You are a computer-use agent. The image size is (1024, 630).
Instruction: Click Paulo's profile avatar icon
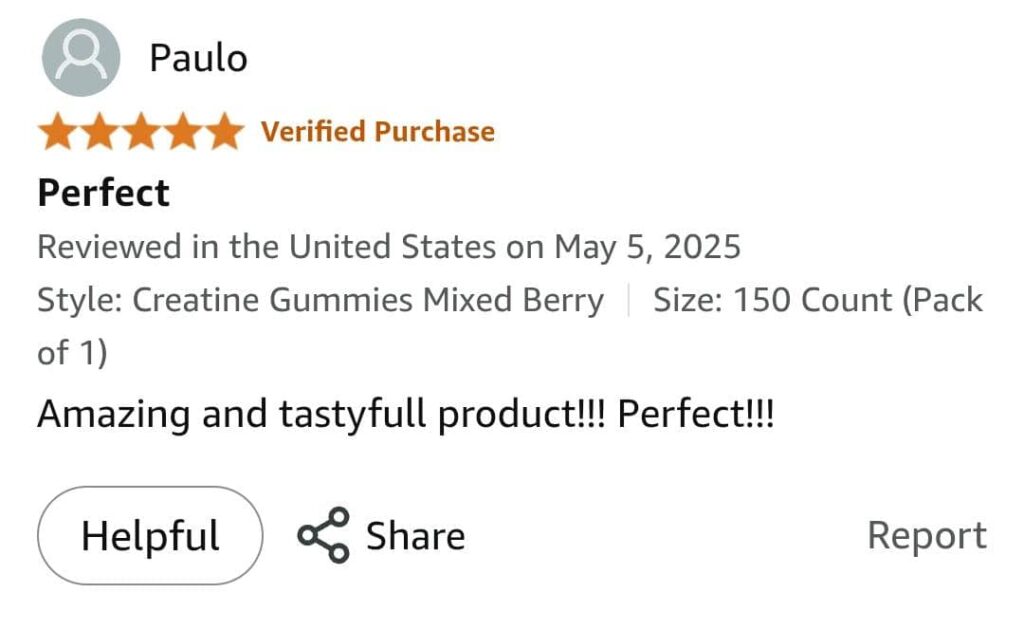point(81,58)
